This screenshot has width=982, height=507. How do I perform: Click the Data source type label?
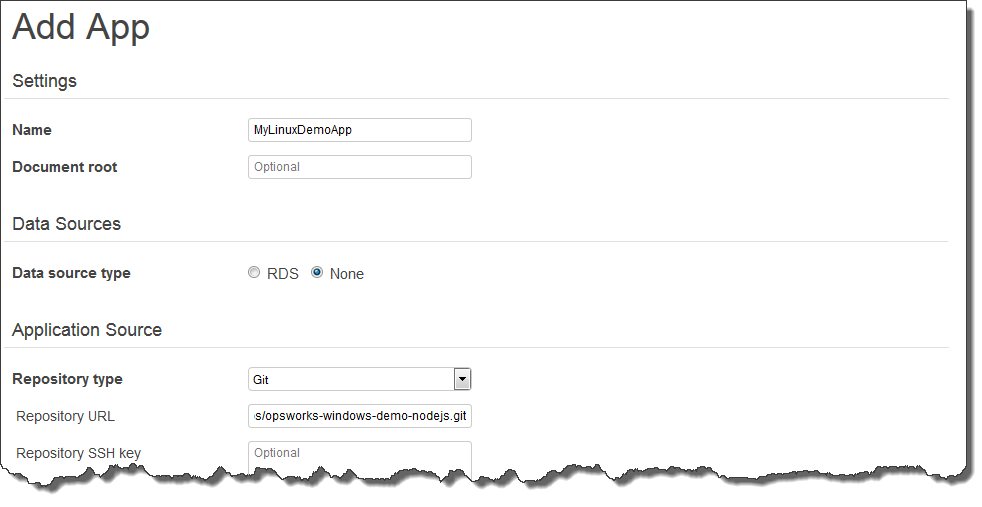71,274
